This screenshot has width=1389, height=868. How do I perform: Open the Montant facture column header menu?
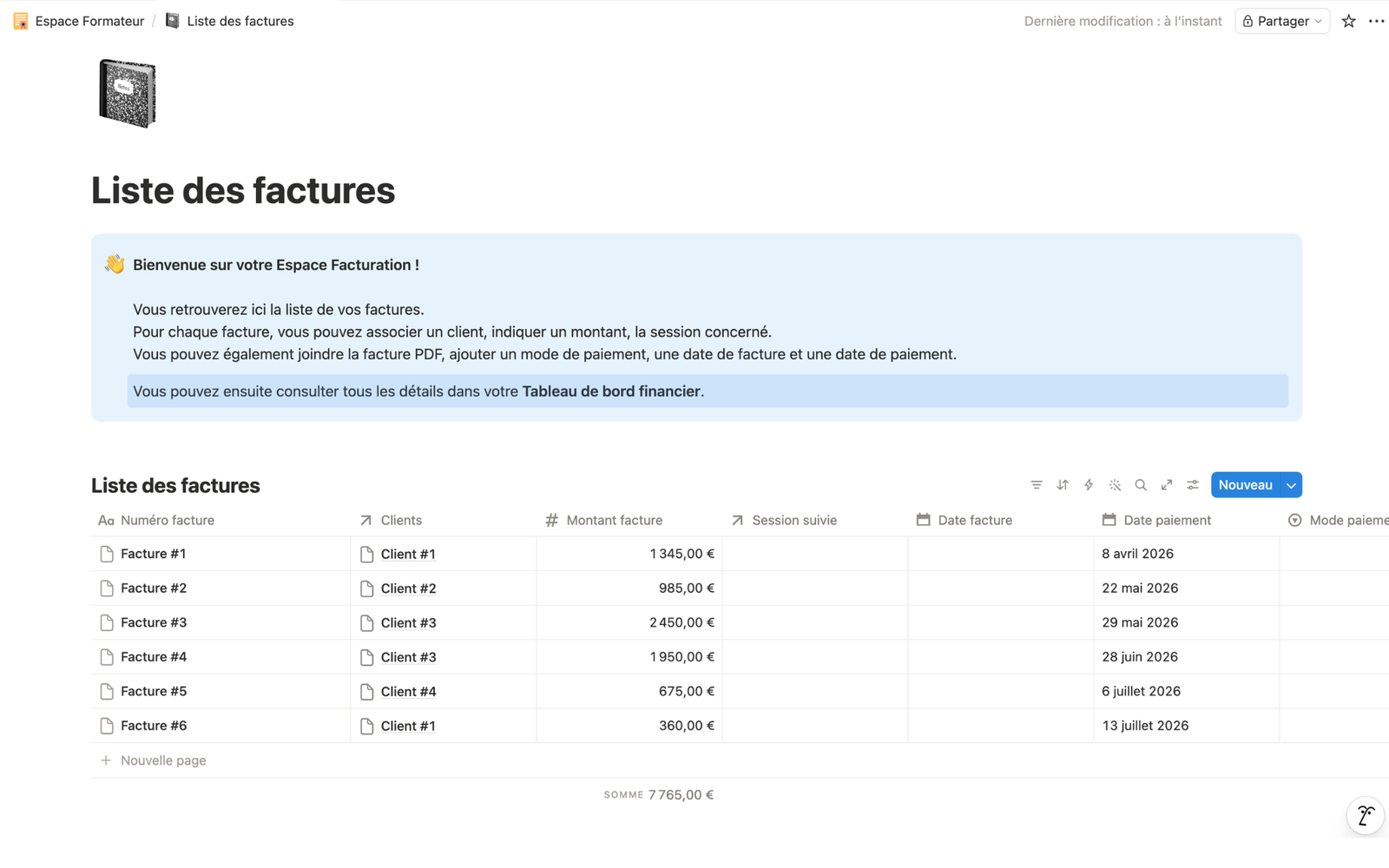614,521
